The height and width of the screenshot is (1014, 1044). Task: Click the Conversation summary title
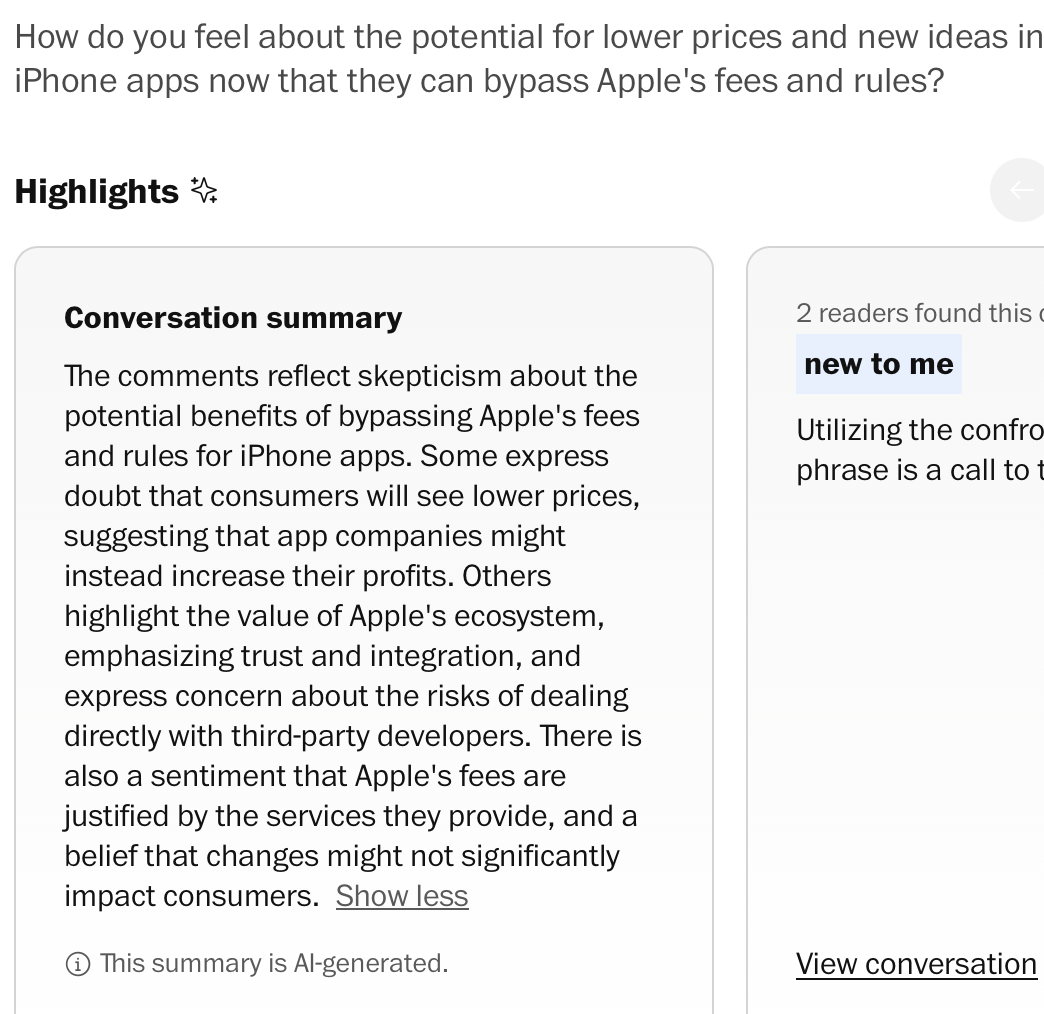pos(233,318)
